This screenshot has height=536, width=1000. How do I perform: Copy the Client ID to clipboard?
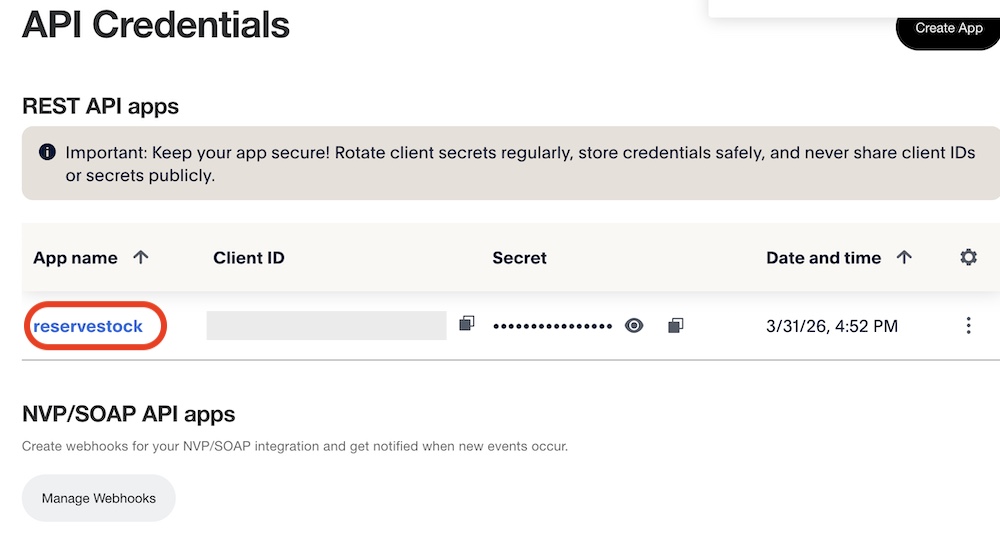coord(466,324)
